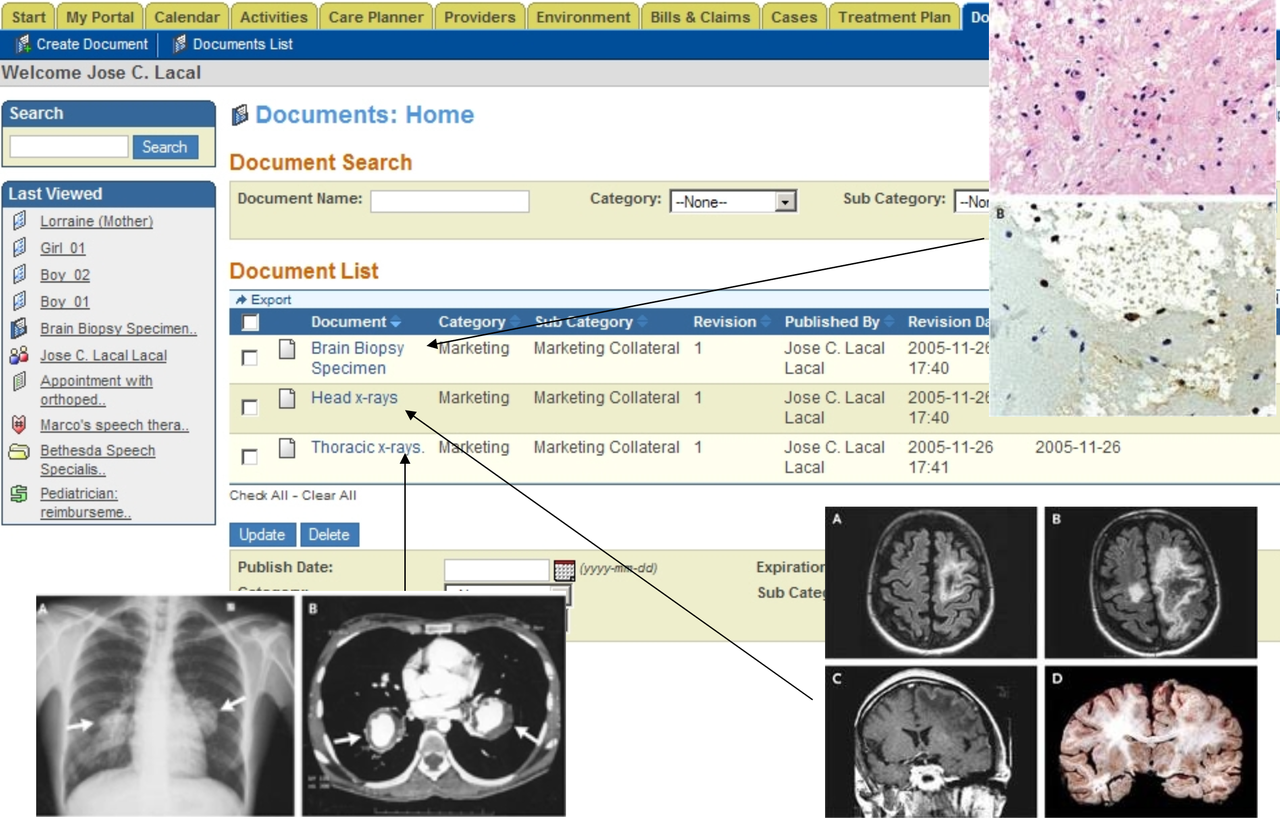
Task: Switch to the Treatment Plan tab
Action: pyautogui.click(x=892, y=16)
